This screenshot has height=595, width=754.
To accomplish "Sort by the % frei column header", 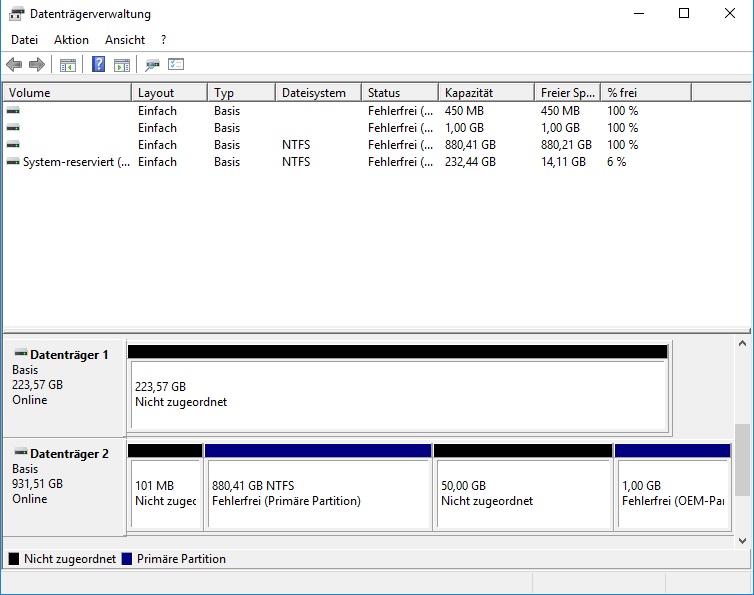I will point(646,92).
